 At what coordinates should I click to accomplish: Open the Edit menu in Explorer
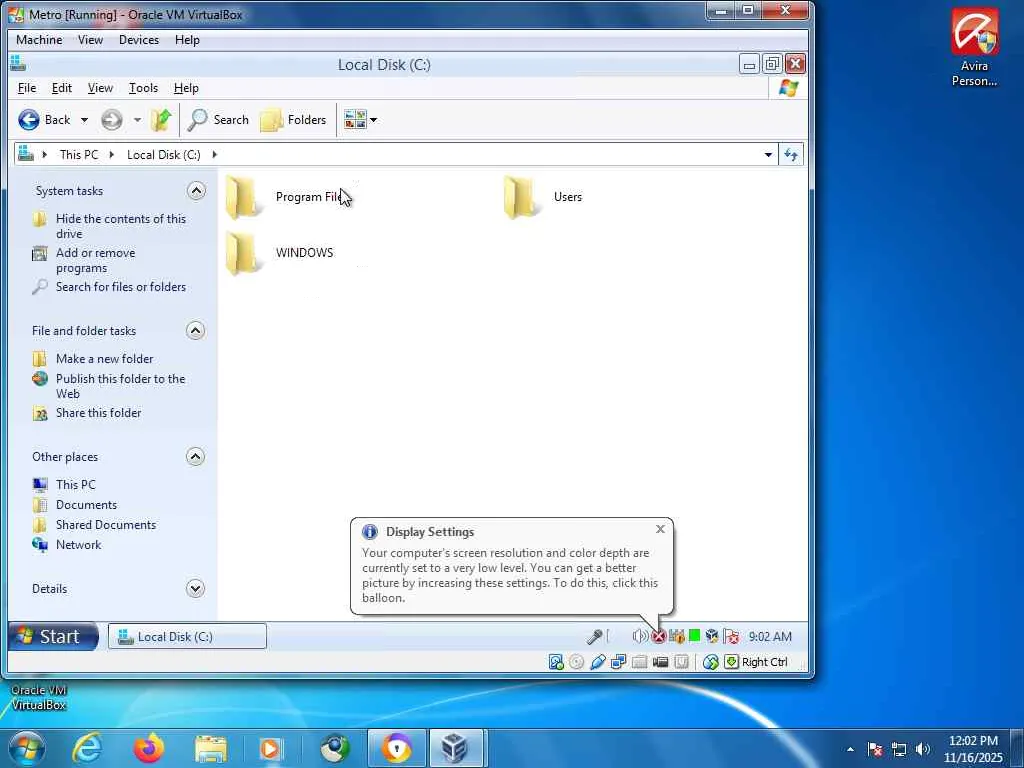click(x=61, y=88)
